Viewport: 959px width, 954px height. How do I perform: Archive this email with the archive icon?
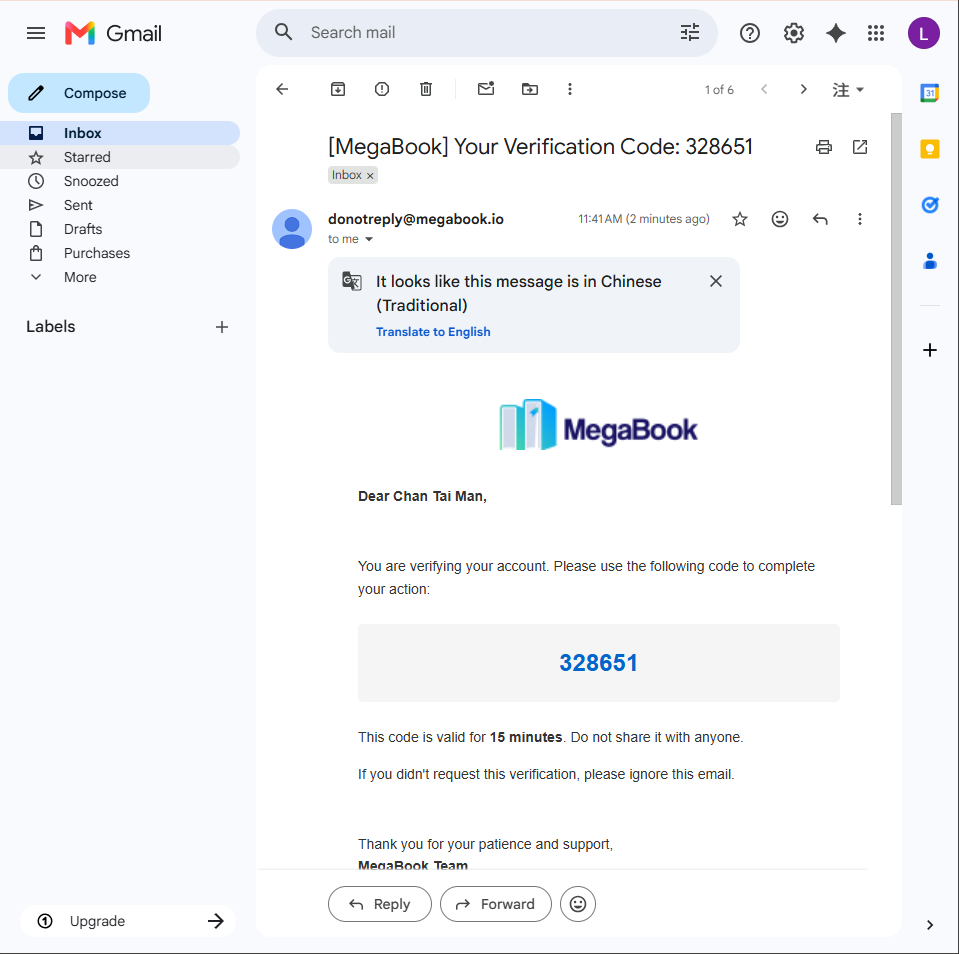click(338, 89)
